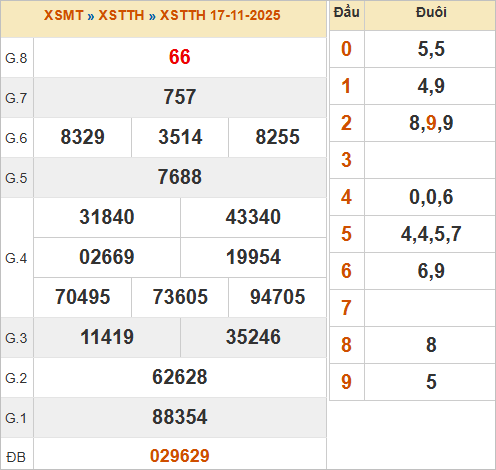
Task: Click the G.5 row label
Action: pos(16,178)
